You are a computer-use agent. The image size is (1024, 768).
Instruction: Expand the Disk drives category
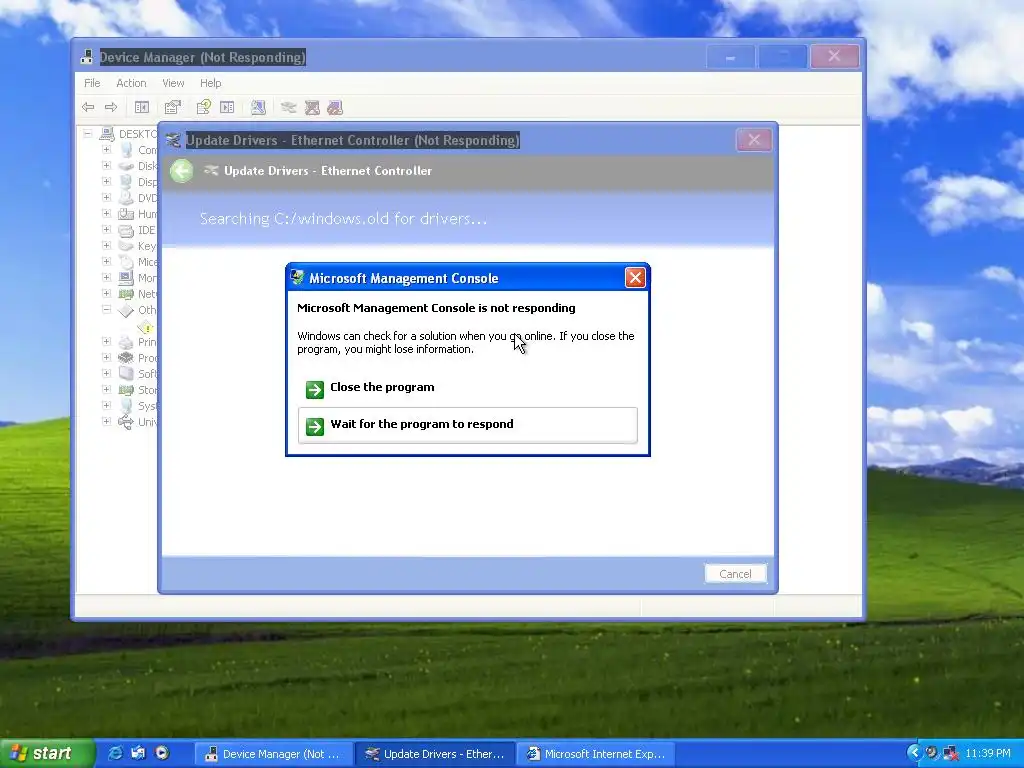coord(106,165)
